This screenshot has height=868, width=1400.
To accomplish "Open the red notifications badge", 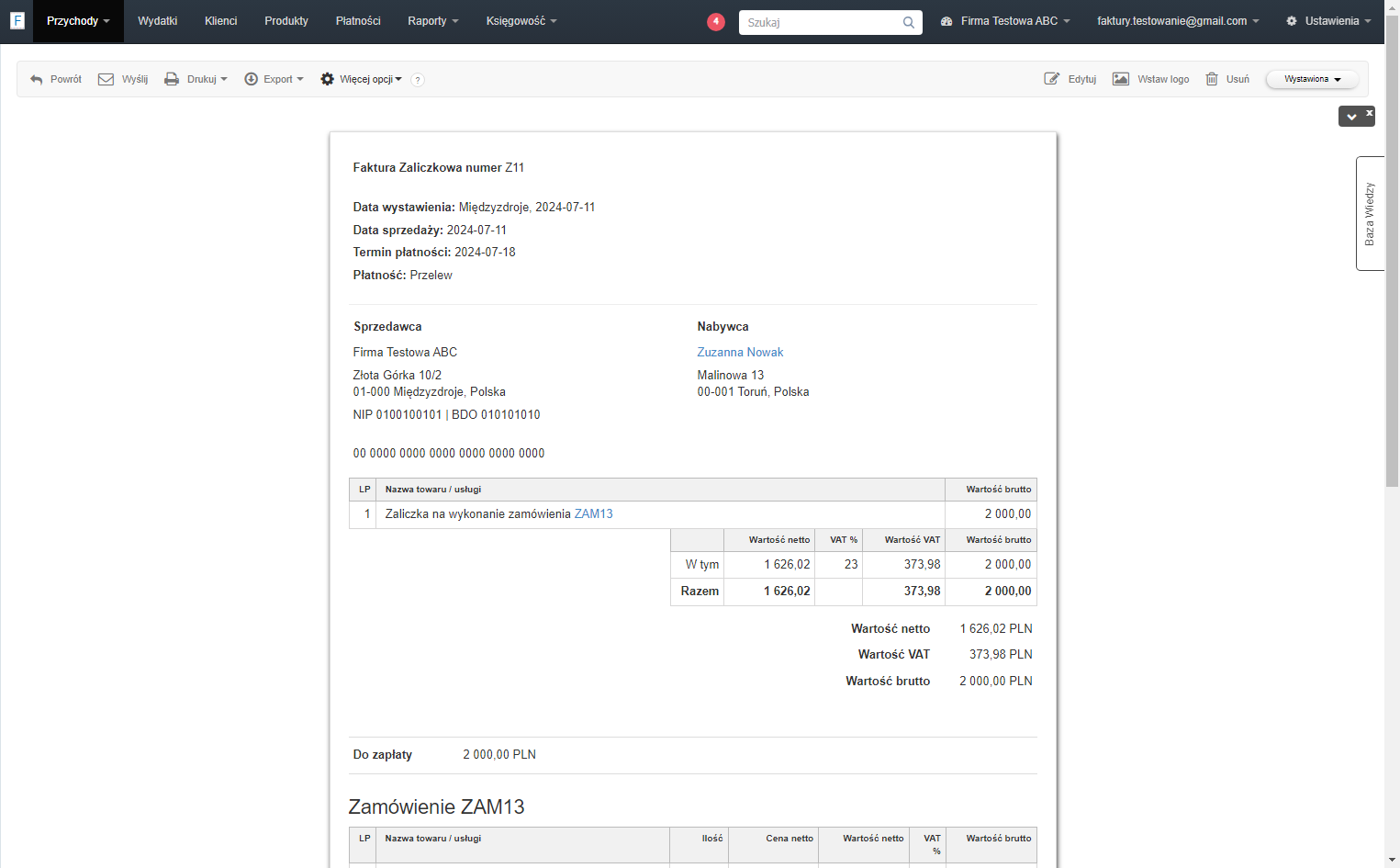I will point(716,21).
